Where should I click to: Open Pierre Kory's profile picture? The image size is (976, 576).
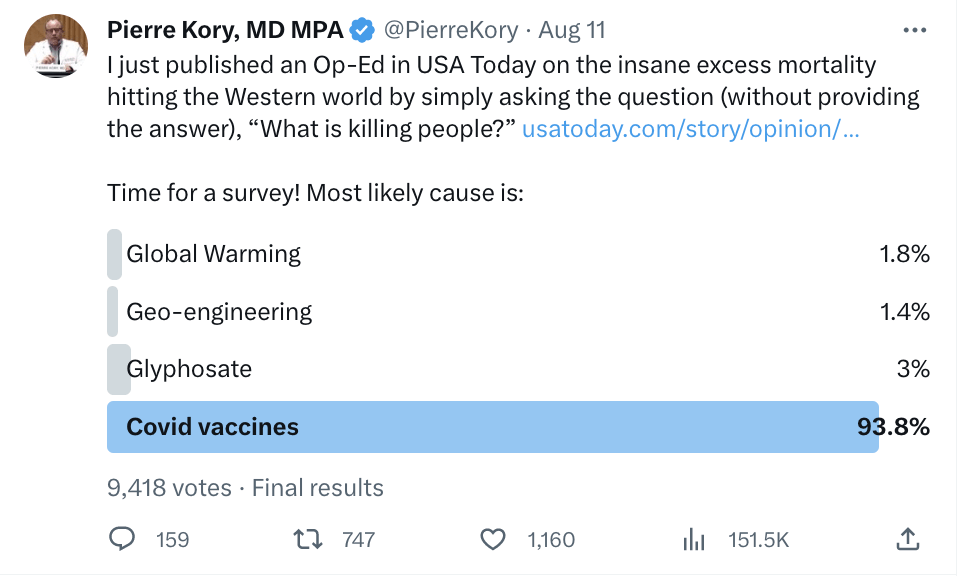[x=55, y=46]
